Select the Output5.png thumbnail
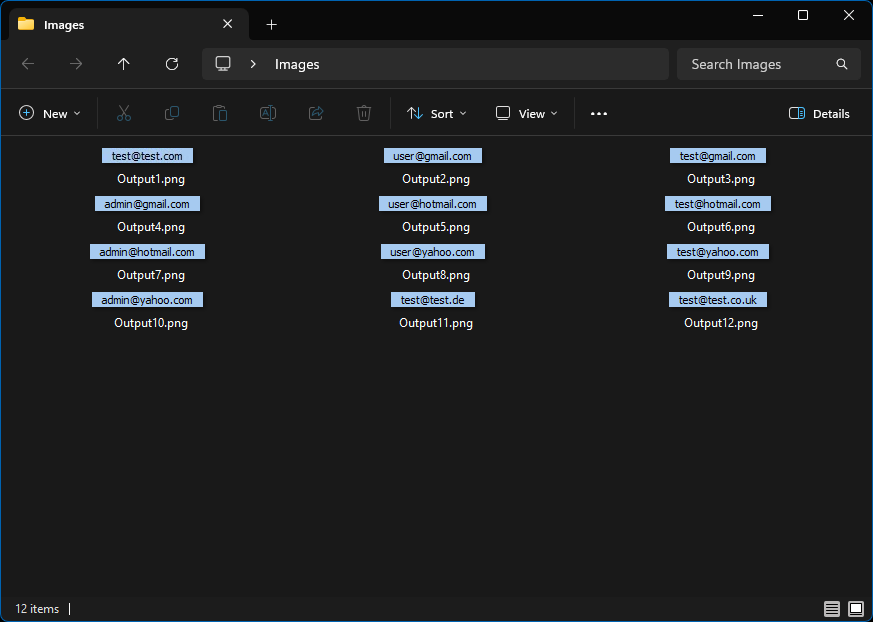The height and width of the screenshot is (622, 873). point(435,205)
